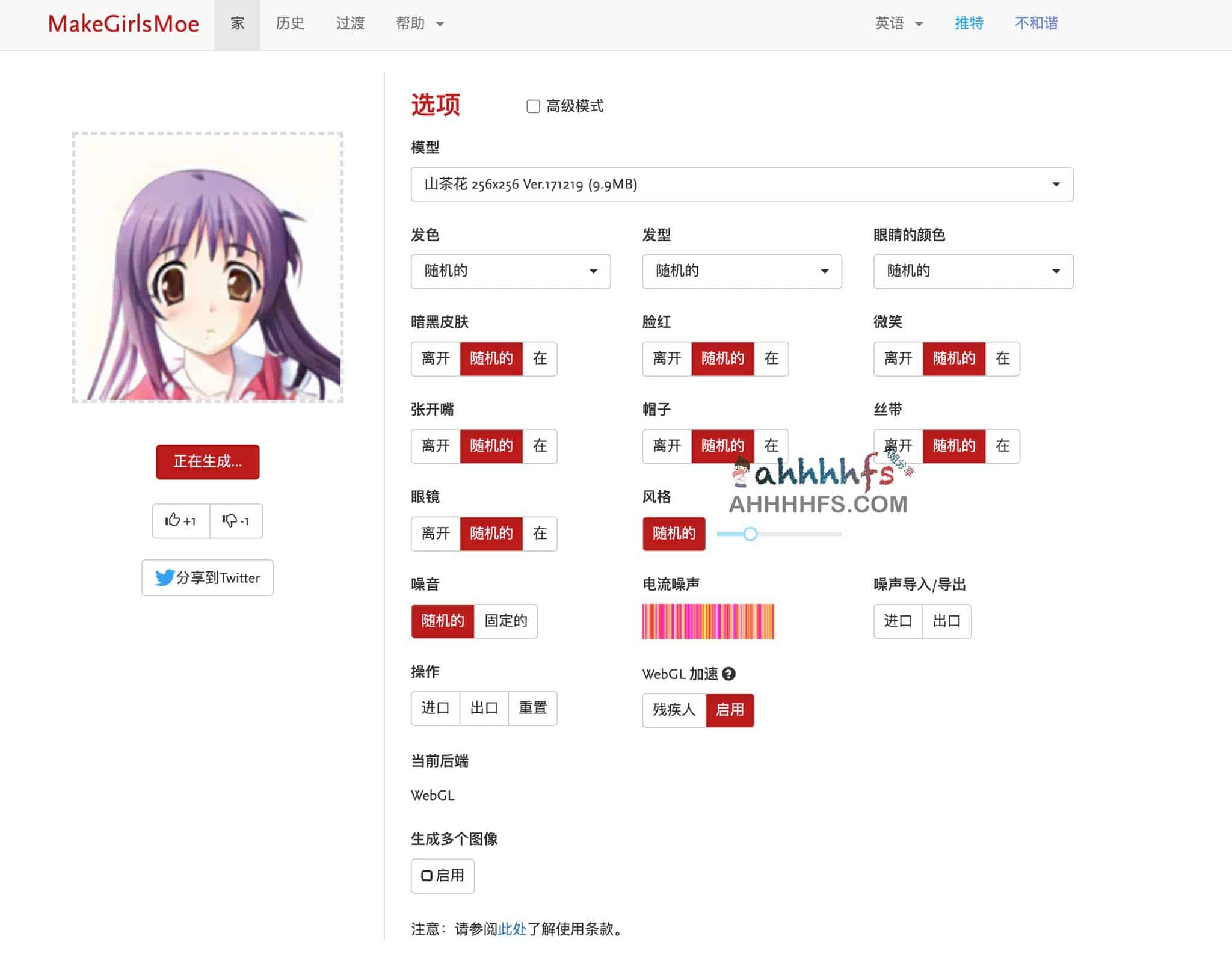Set 微笑 option to 在
Image resolution: width=1232 pixels, height=966 pixels.
[x=1002, y=359]
